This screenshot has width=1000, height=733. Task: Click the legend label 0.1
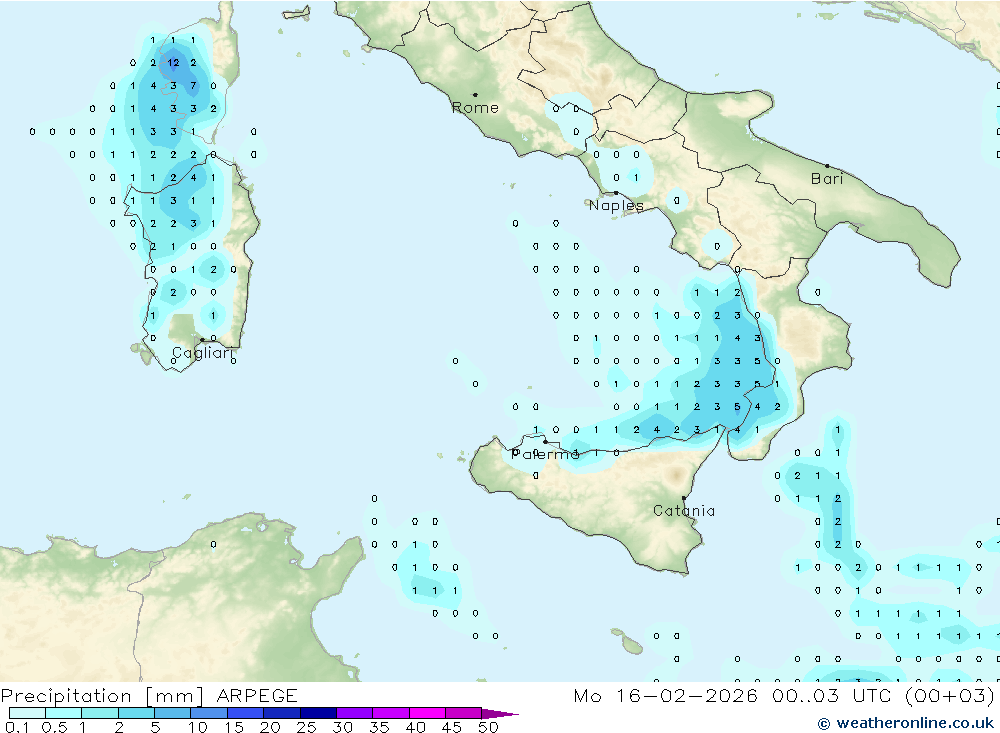pyautogui.click(x=17, y=727)
